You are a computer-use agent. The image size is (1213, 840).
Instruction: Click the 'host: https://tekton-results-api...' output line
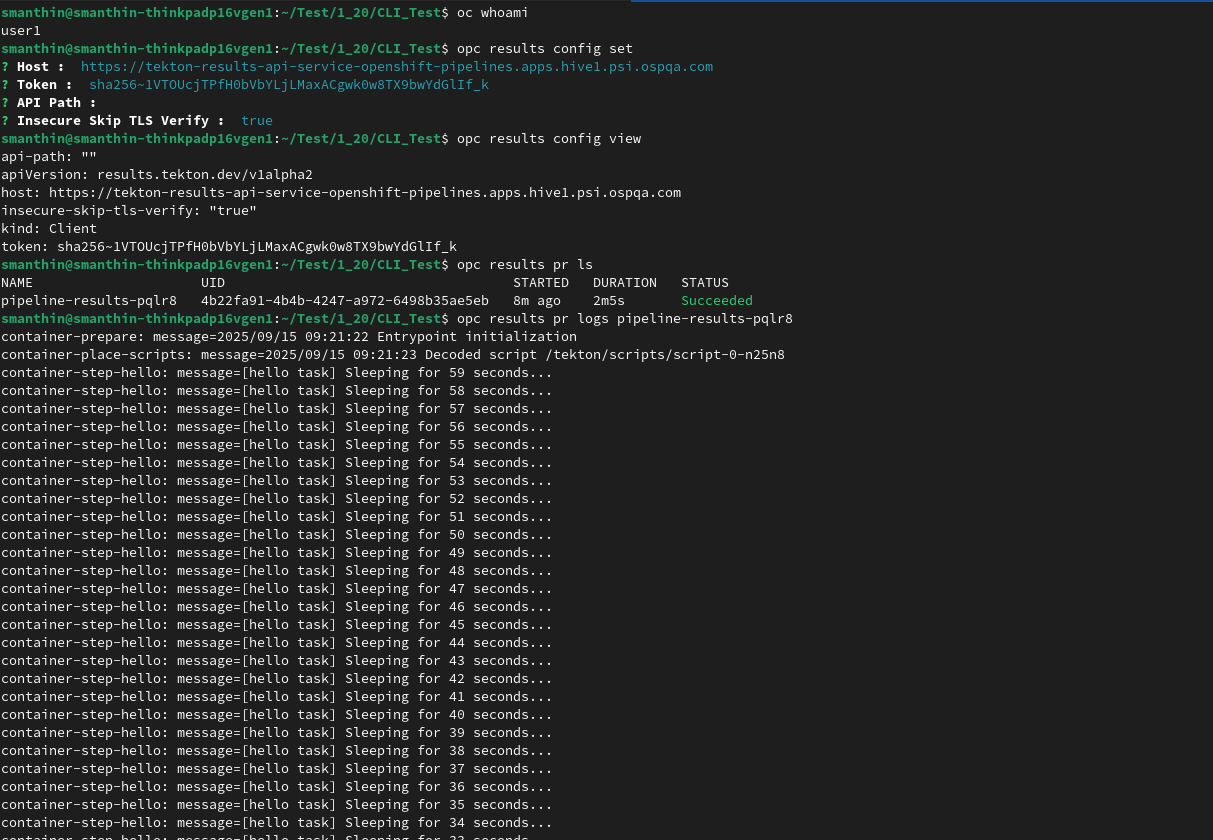pos(341,193)
